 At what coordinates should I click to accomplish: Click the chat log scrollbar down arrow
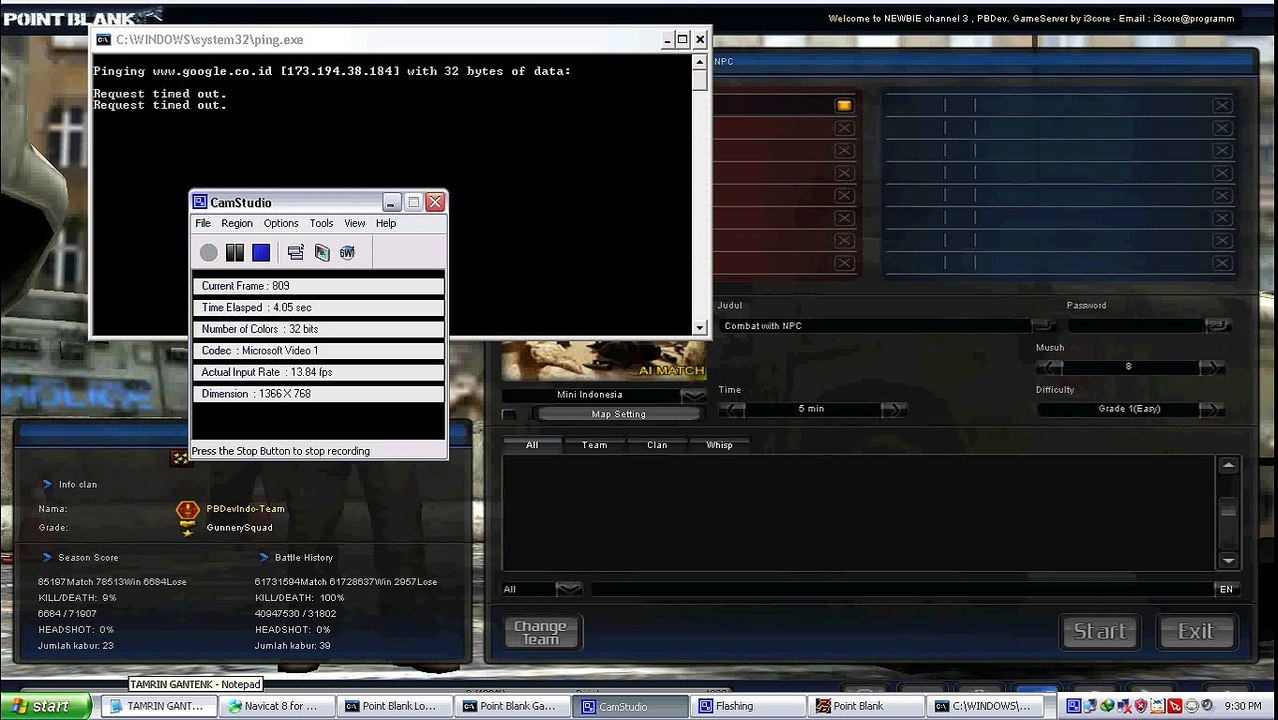click(x=1228, y=561)
